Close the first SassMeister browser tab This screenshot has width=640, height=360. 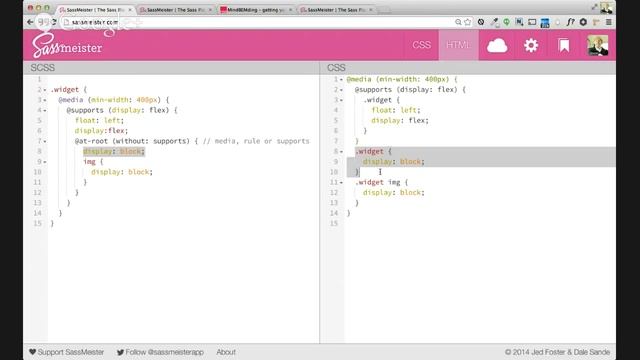[130, 9]
